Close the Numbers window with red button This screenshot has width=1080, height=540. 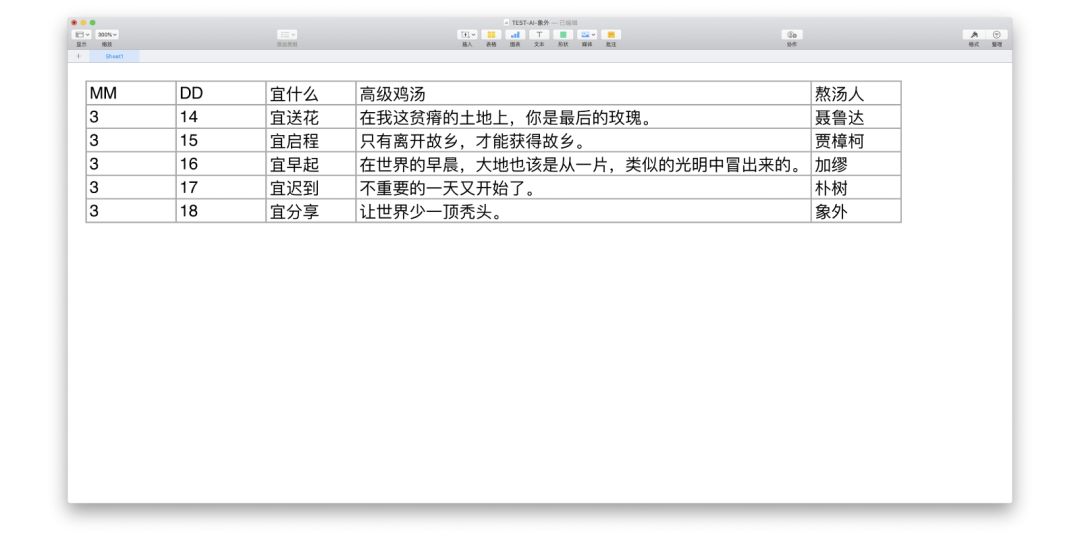[x=74, y=23]
